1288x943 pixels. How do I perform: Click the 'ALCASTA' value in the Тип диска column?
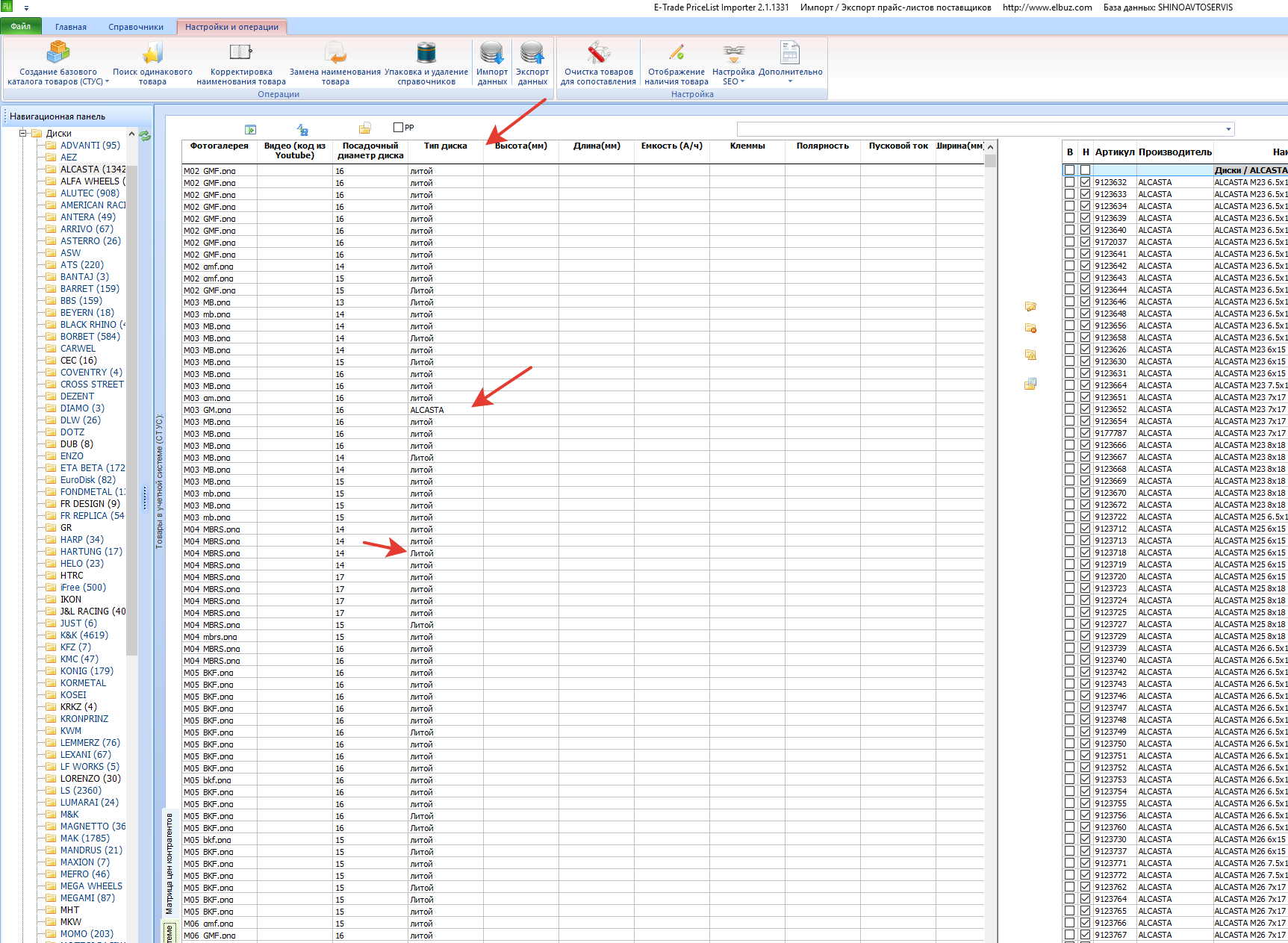427,410
